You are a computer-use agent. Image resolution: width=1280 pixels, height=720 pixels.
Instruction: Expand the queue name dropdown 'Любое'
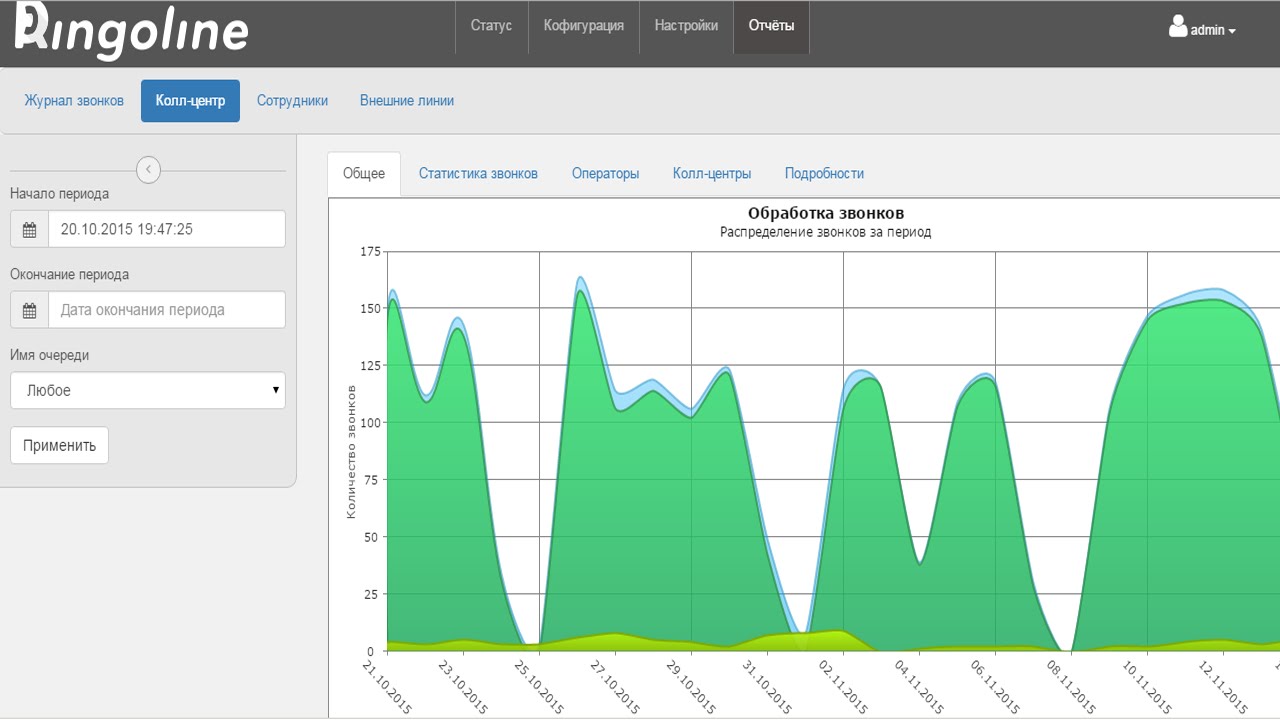pyautogui.click(x=148, y=391)
